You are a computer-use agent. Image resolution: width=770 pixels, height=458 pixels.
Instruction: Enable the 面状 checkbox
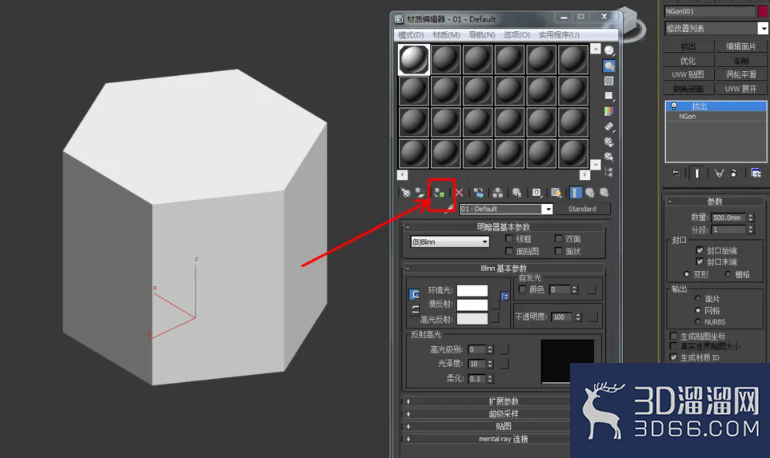point(558,251)
